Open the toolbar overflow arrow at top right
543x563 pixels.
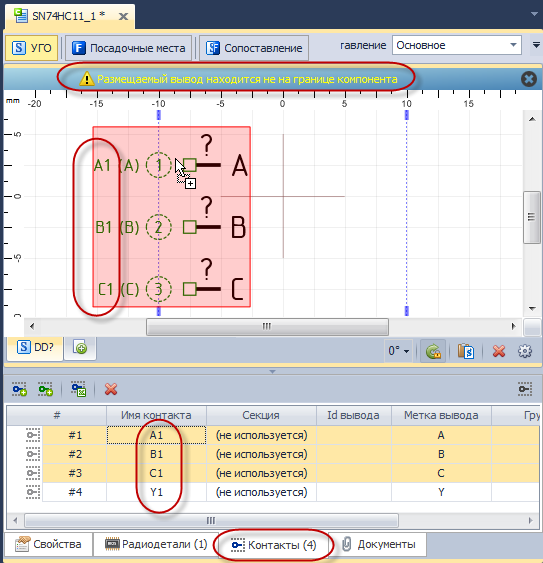click(536, 45)
